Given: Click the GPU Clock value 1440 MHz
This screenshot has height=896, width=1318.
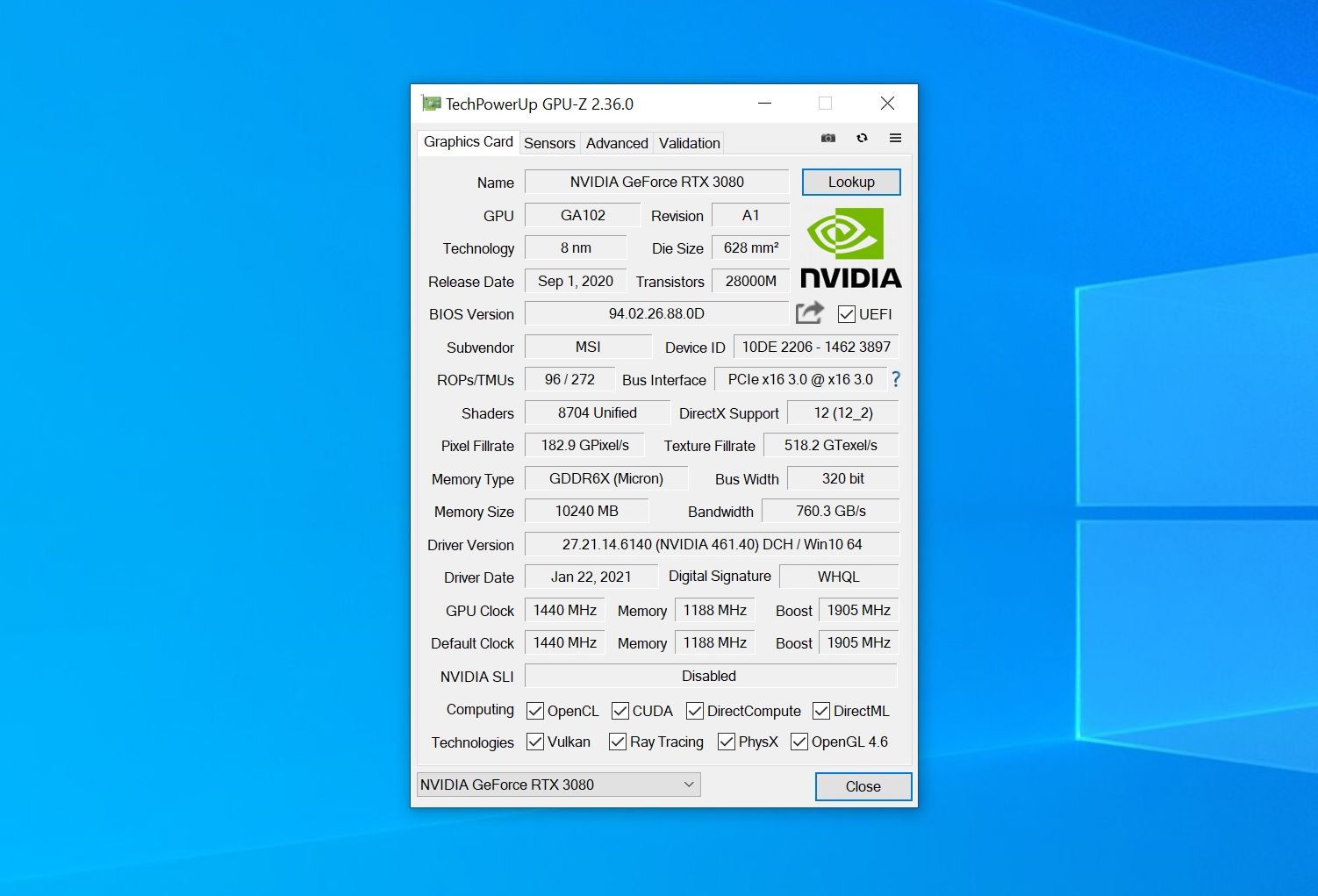Looking at the screenshot, I should pos(565,610).
